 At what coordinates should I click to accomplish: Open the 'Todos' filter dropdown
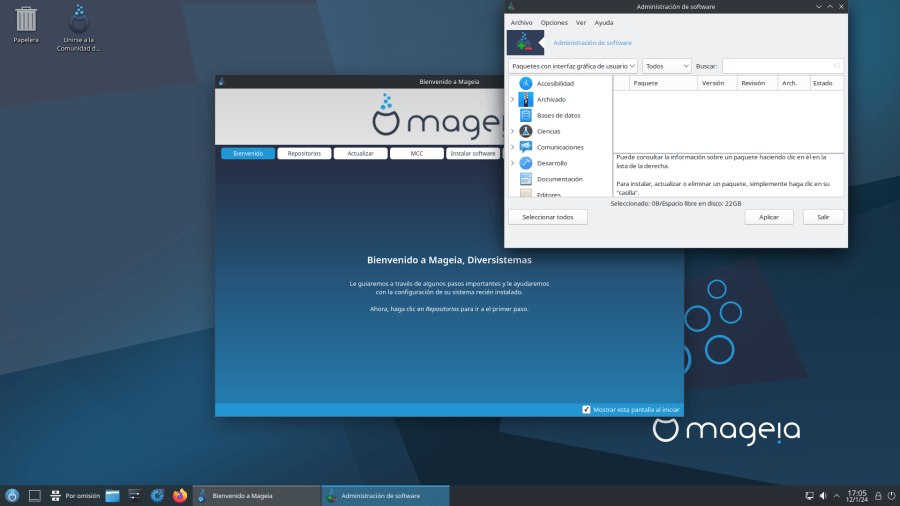667,66
